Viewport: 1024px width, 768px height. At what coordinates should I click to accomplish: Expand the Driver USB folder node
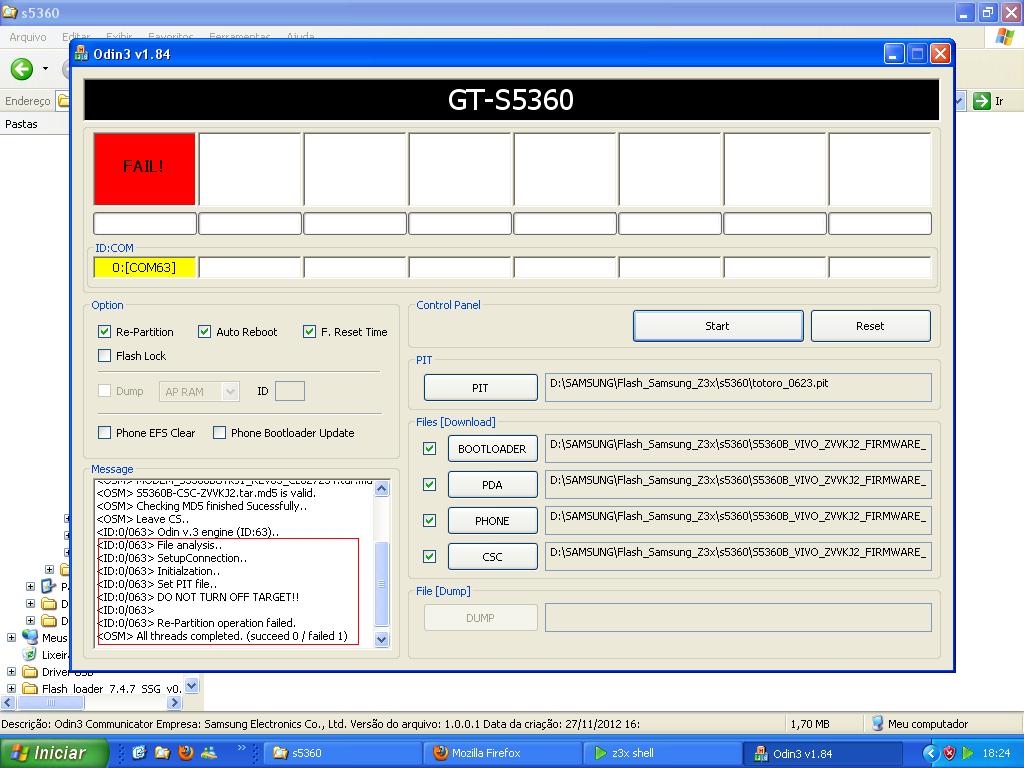coord(11,671)
